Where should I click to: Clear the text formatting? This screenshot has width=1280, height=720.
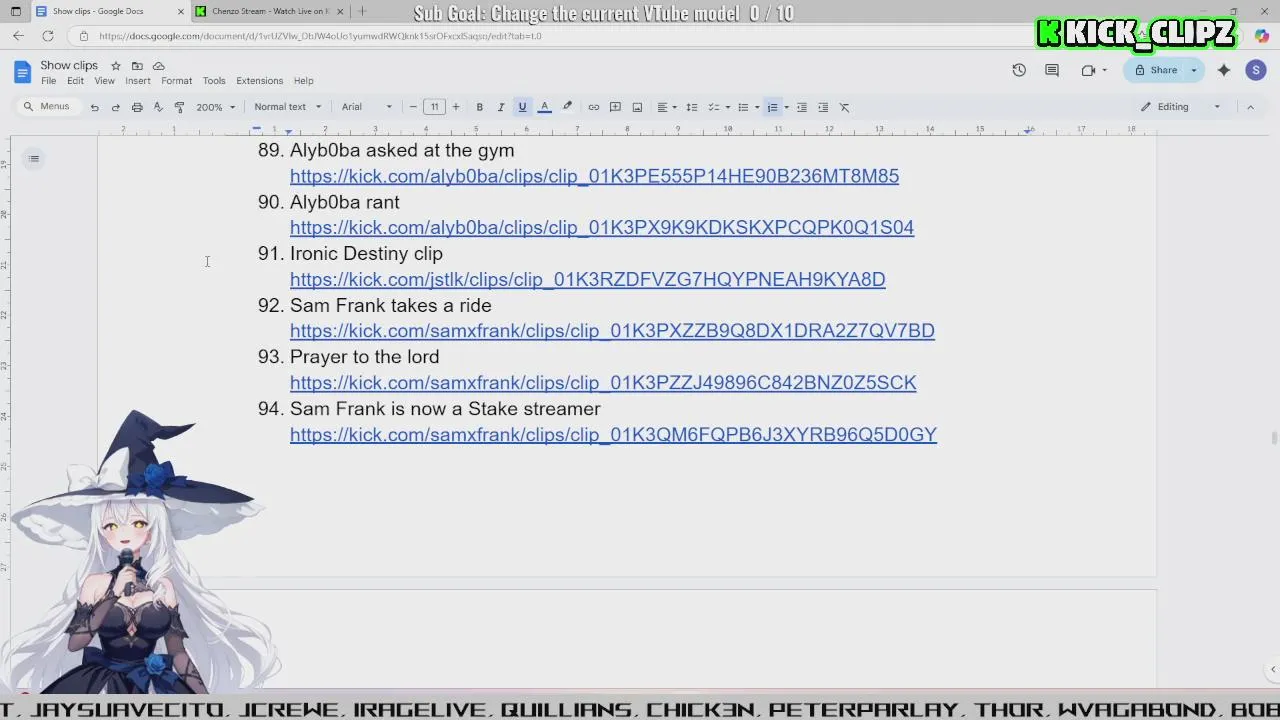tap(844, 107)
